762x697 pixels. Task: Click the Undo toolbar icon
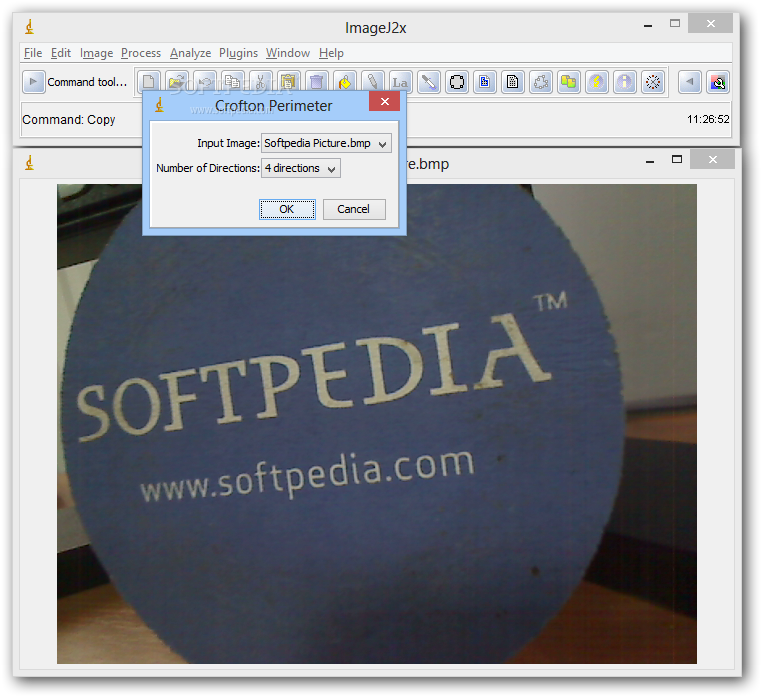point(205,82)
